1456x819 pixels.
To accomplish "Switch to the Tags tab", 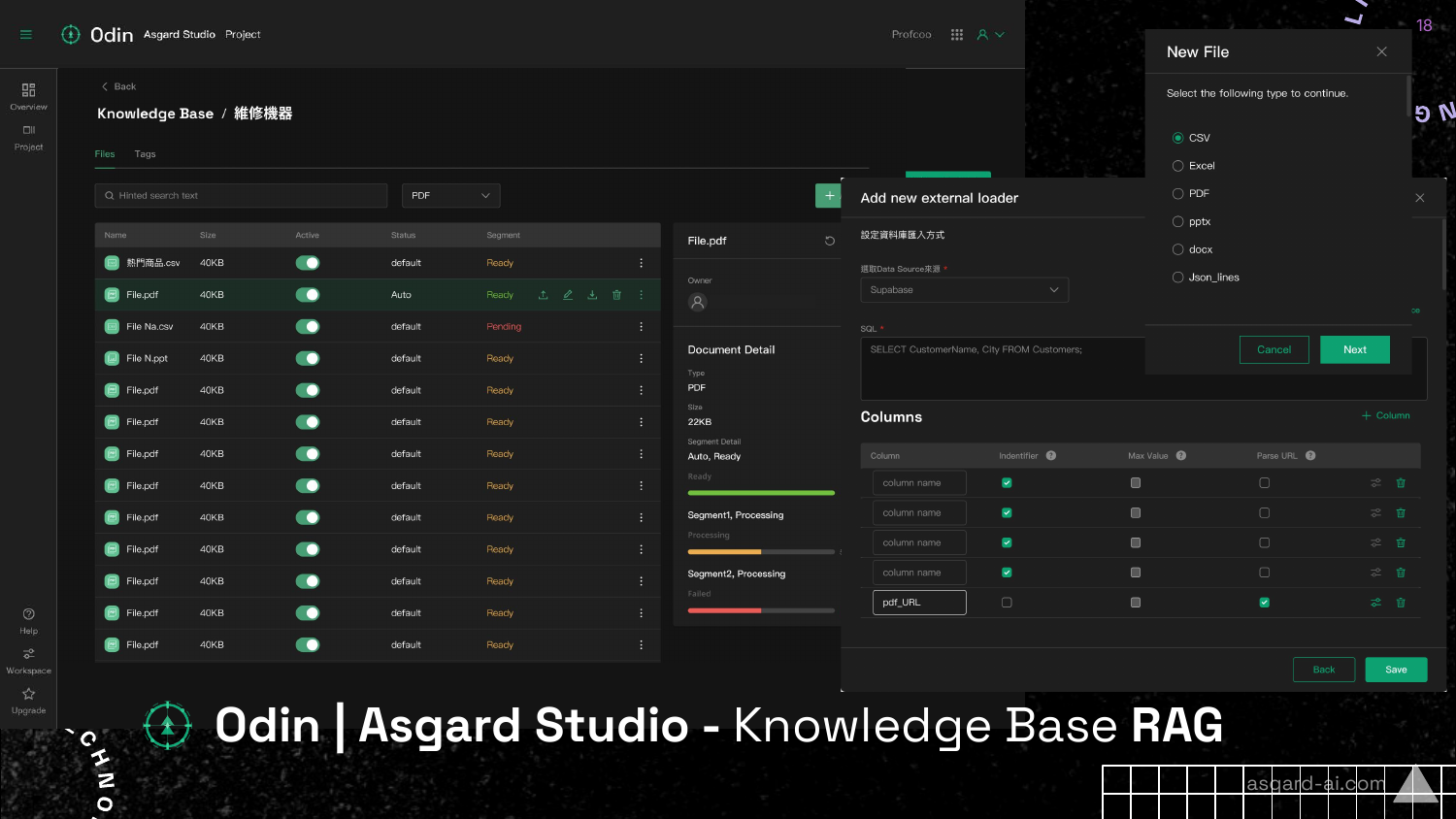I will (145, 154).
